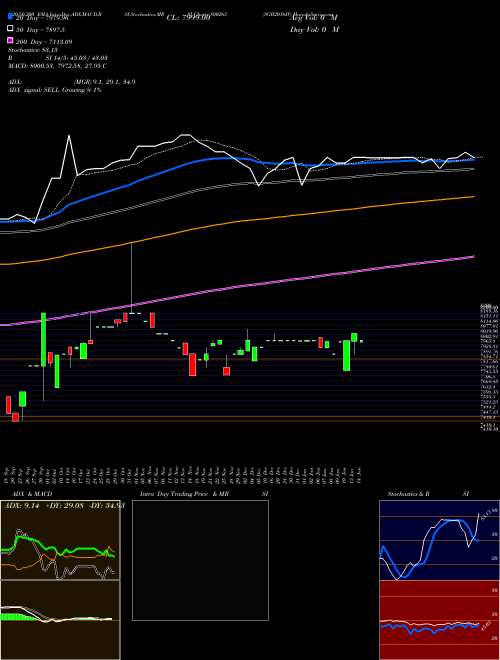Open the red RSI chart panel

pyautogui.click(x=439, y=620)
